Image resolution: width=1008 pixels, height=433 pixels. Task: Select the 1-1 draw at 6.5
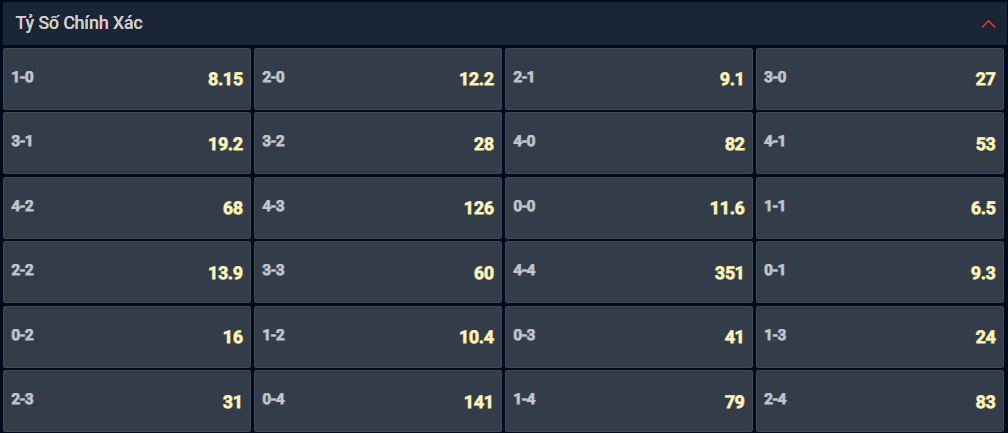(x=879, y=208)
